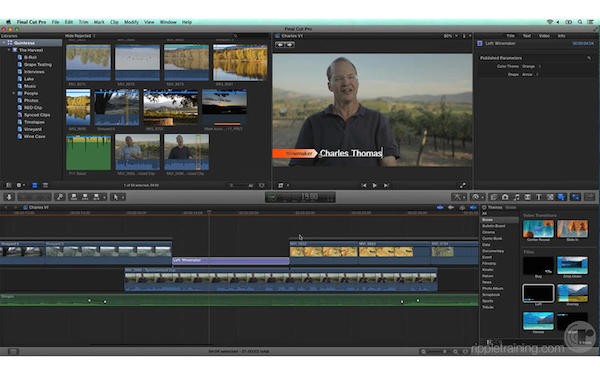
Task: Open the Shape Arrow dropdown
Action: click(530, 75)
